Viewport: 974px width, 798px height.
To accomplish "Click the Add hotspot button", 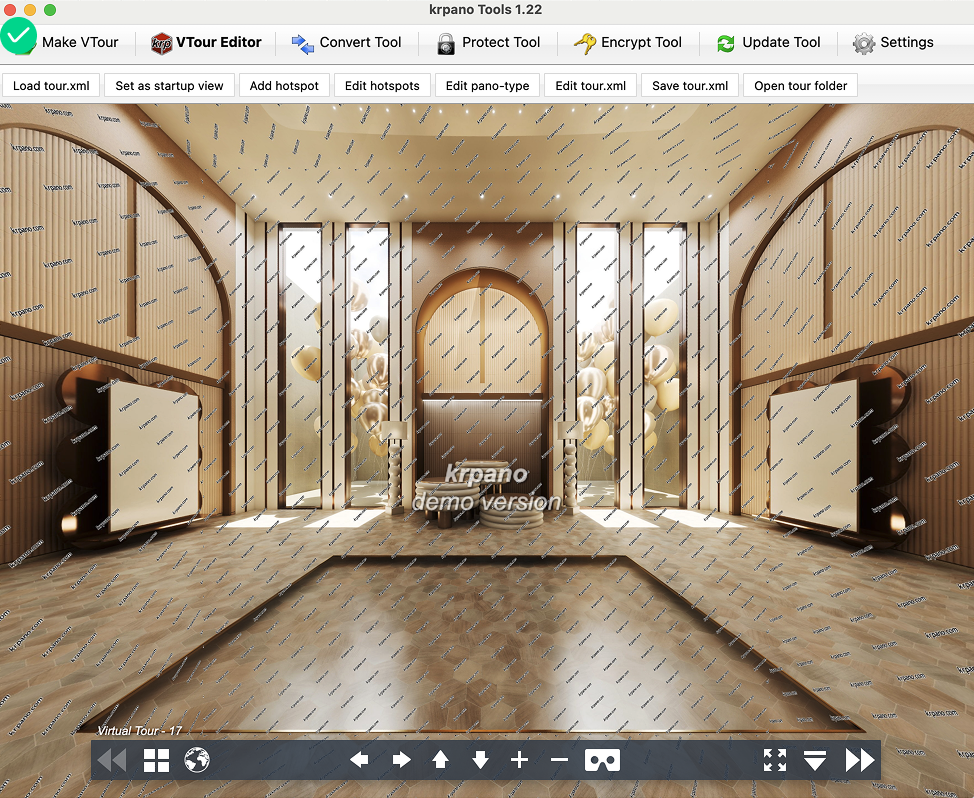I will tap(284, 86).
